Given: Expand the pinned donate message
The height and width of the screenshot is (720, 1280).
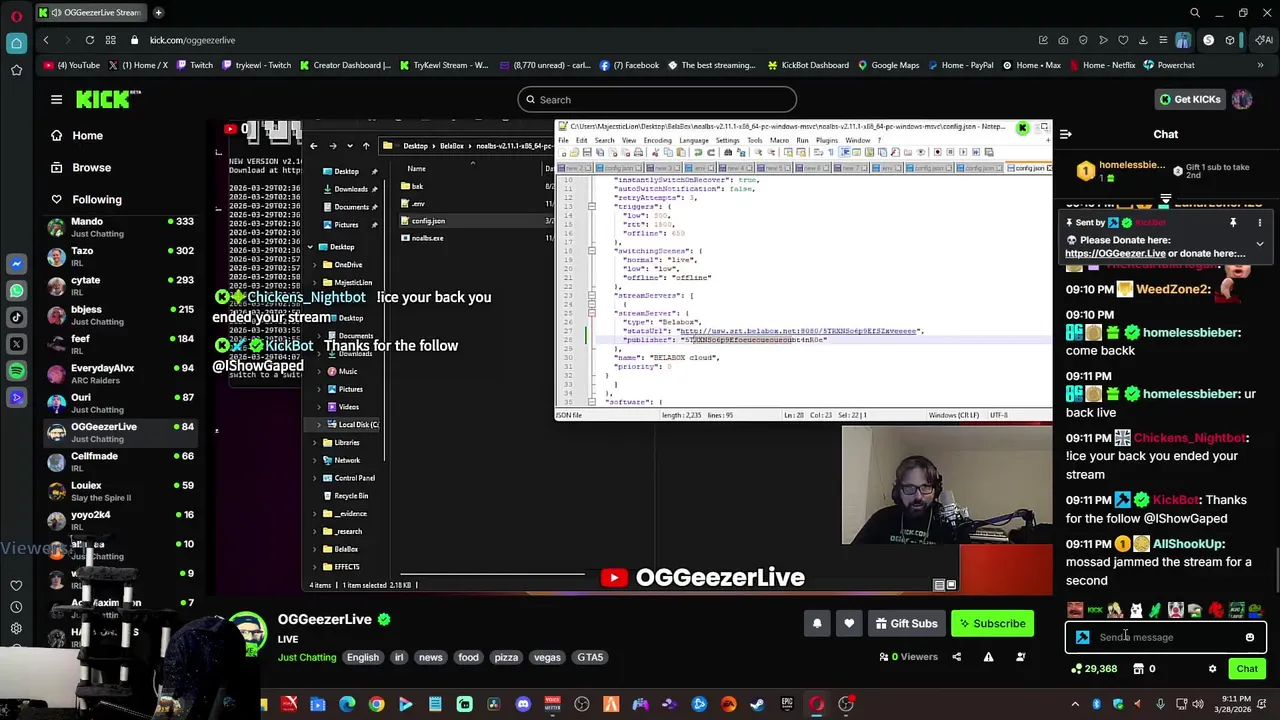Looking at the screenshot, I should tap(1259, 244).
